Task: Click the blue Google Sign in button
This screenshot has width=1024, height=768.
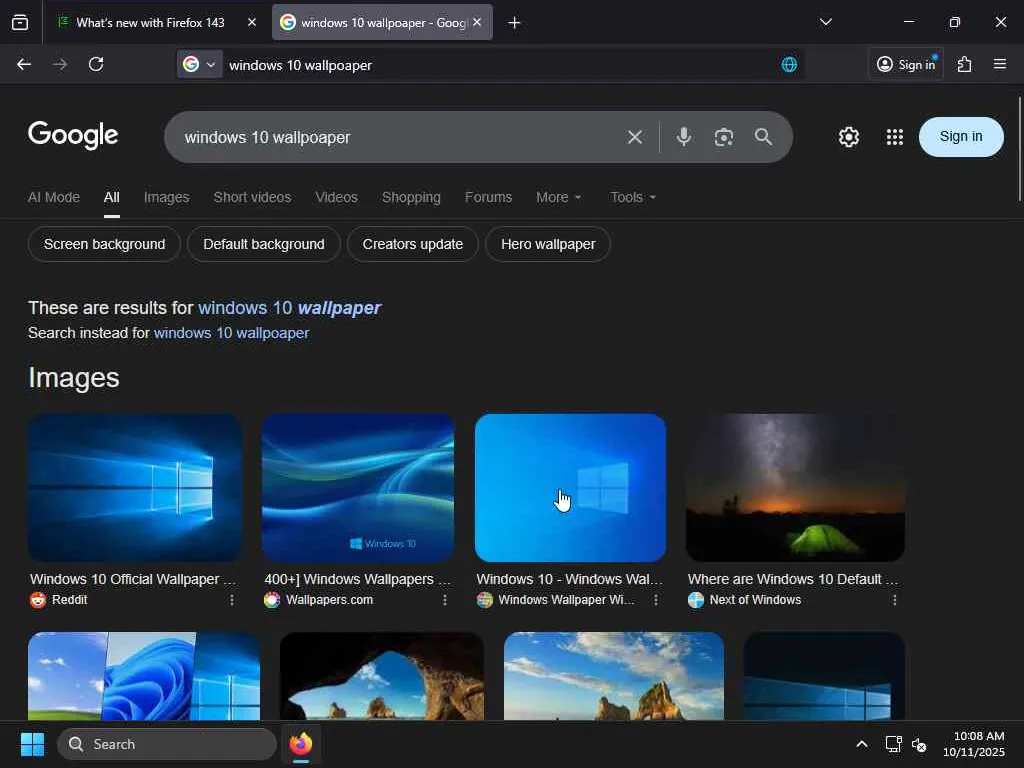Action: (961, 136)
